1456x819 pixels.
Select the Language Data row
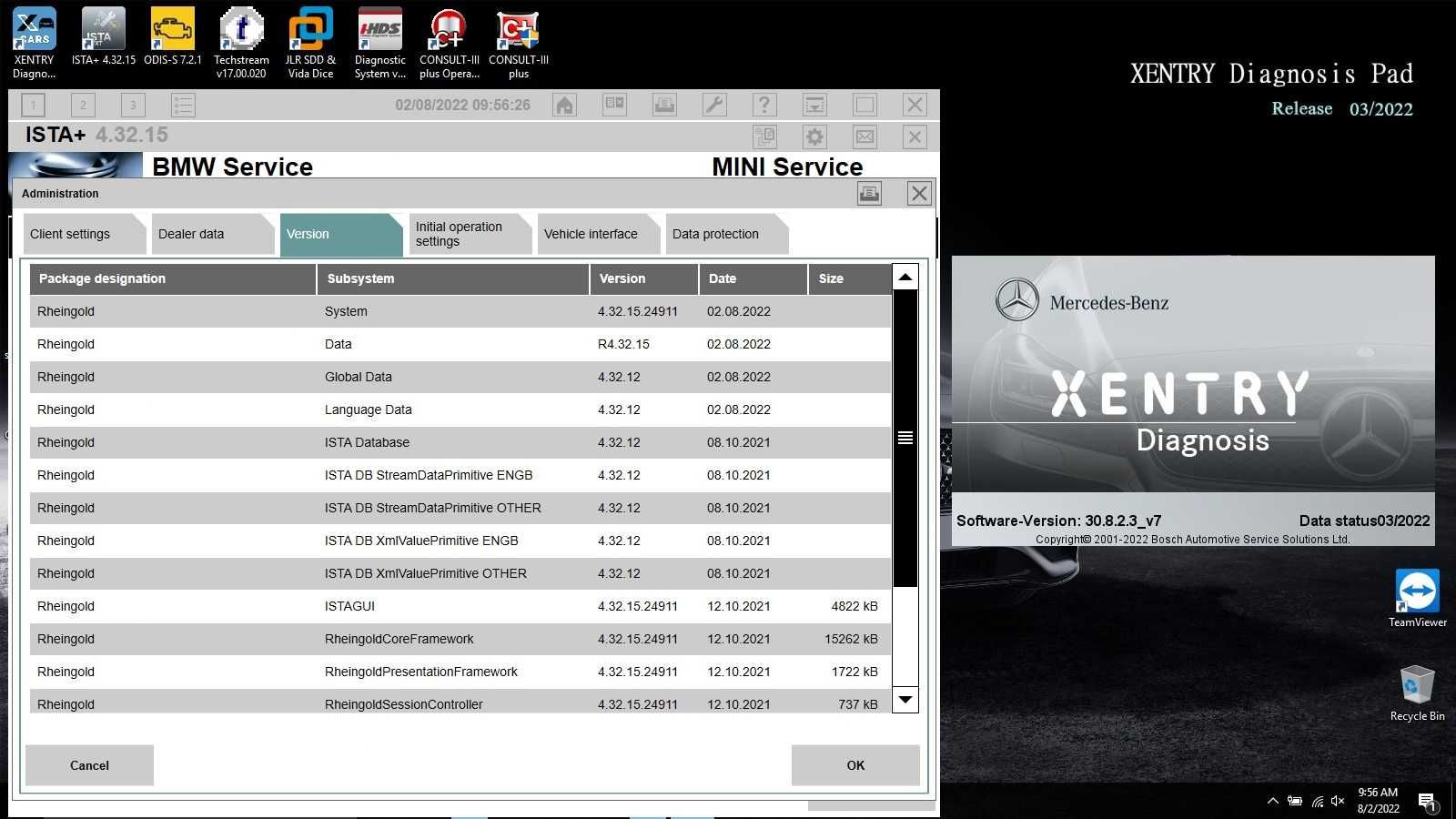pos(460,409)
